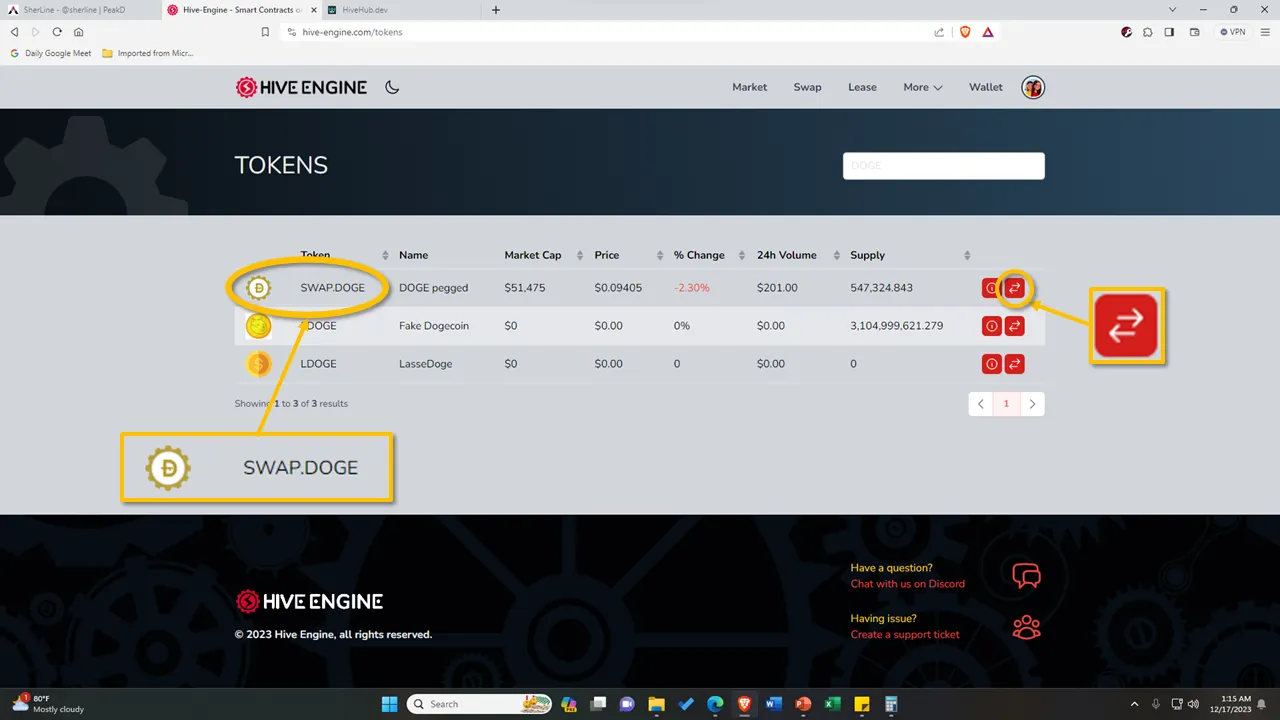Open Lease in navigation
The height and width of the screenshot is (720, 1280).
[862, 87]
